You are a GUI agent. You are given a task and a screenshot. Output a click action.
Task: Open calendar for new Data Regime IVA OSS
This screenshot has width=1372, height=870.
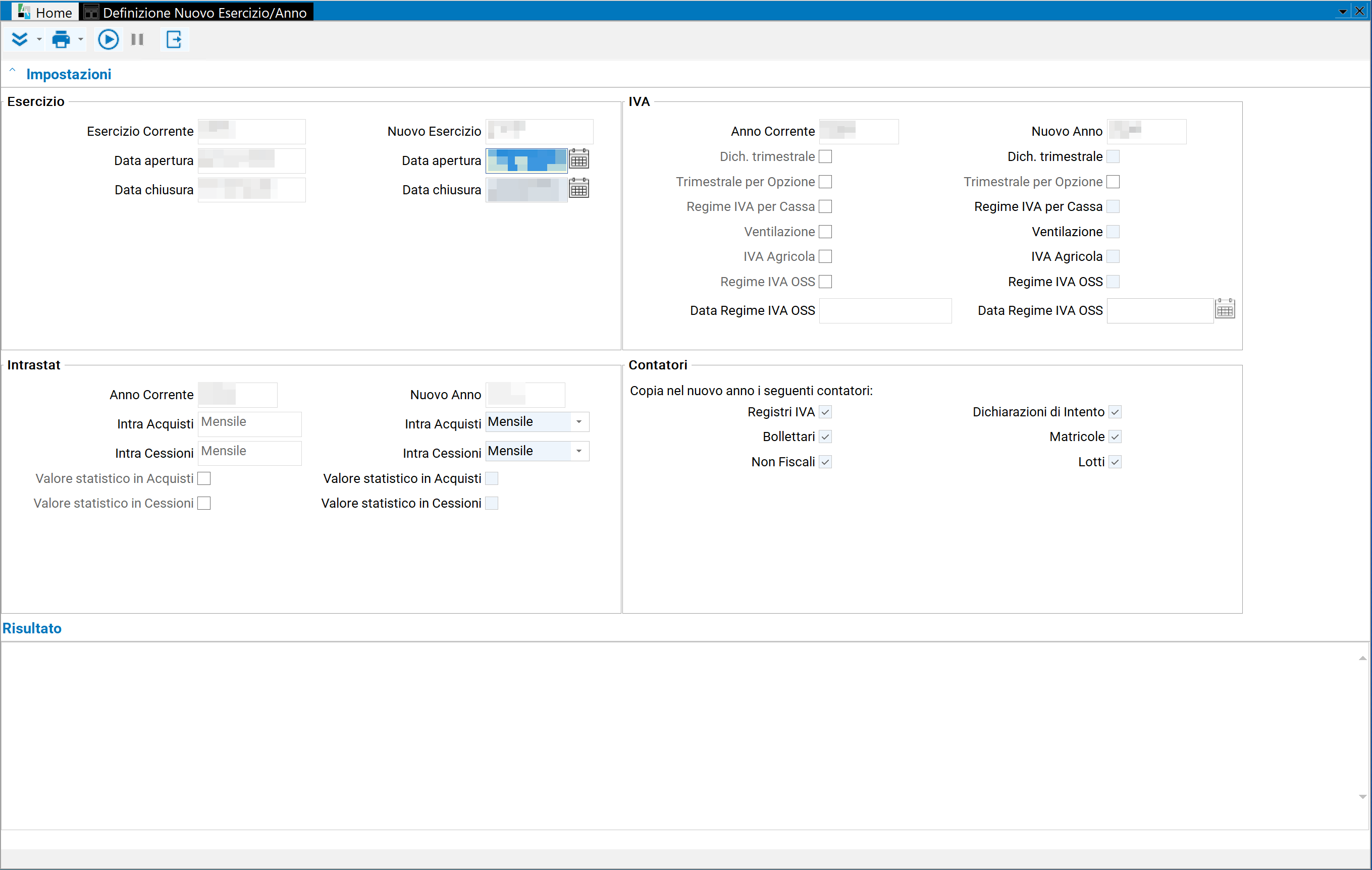click(1225, 309)
